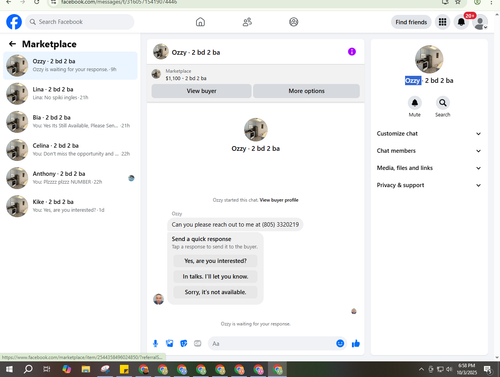This screenshot has height=377, width=500.
Task: Expand the Privacy & support section
Action: 429,185
